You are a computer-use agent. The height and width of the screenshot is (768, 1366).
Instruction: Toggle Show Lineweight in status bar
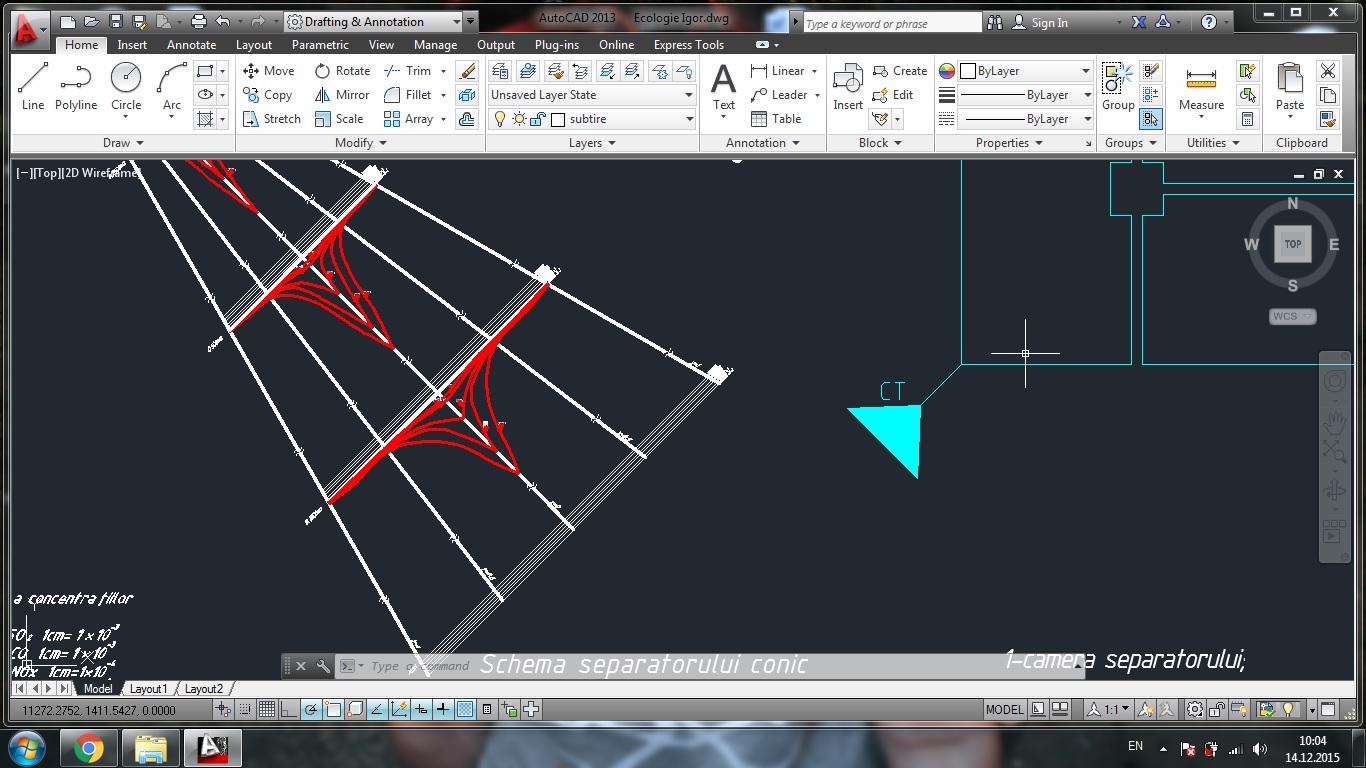[x=443, y=710]
